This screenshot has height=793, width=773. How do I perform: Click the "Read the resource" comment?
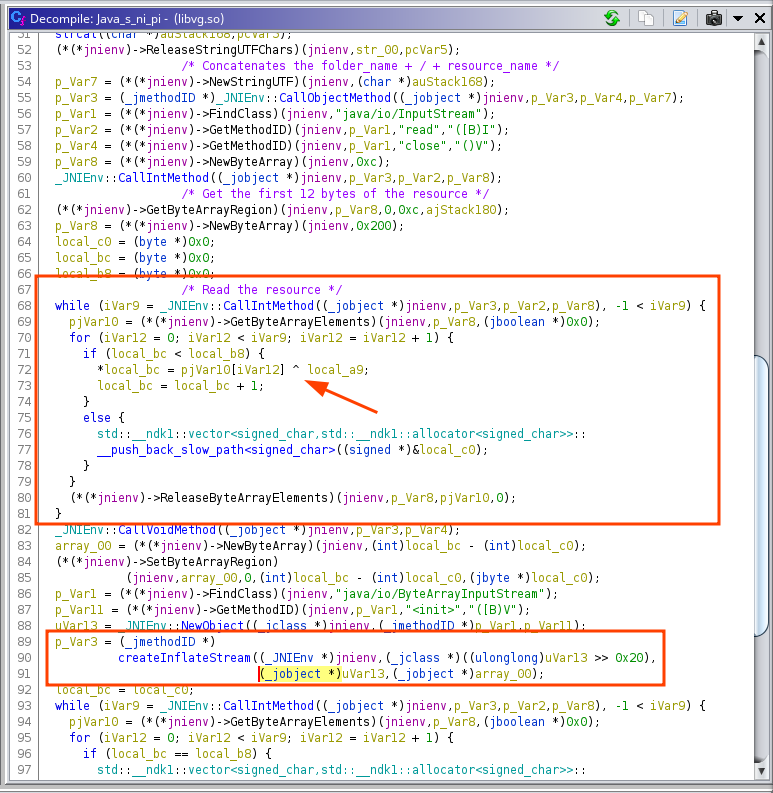pos(262,290)
